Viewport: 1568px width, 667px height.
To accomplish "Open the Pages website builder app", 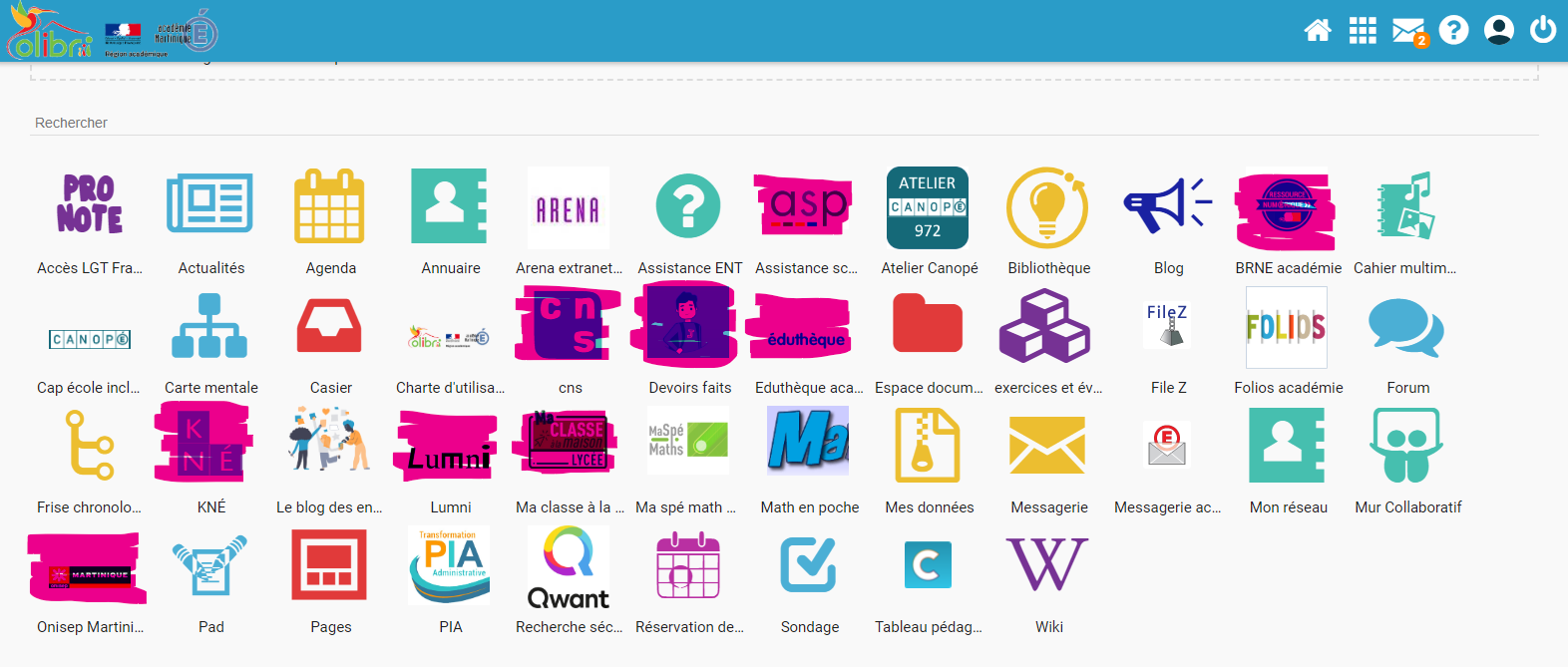I will (x=329, y=564).
